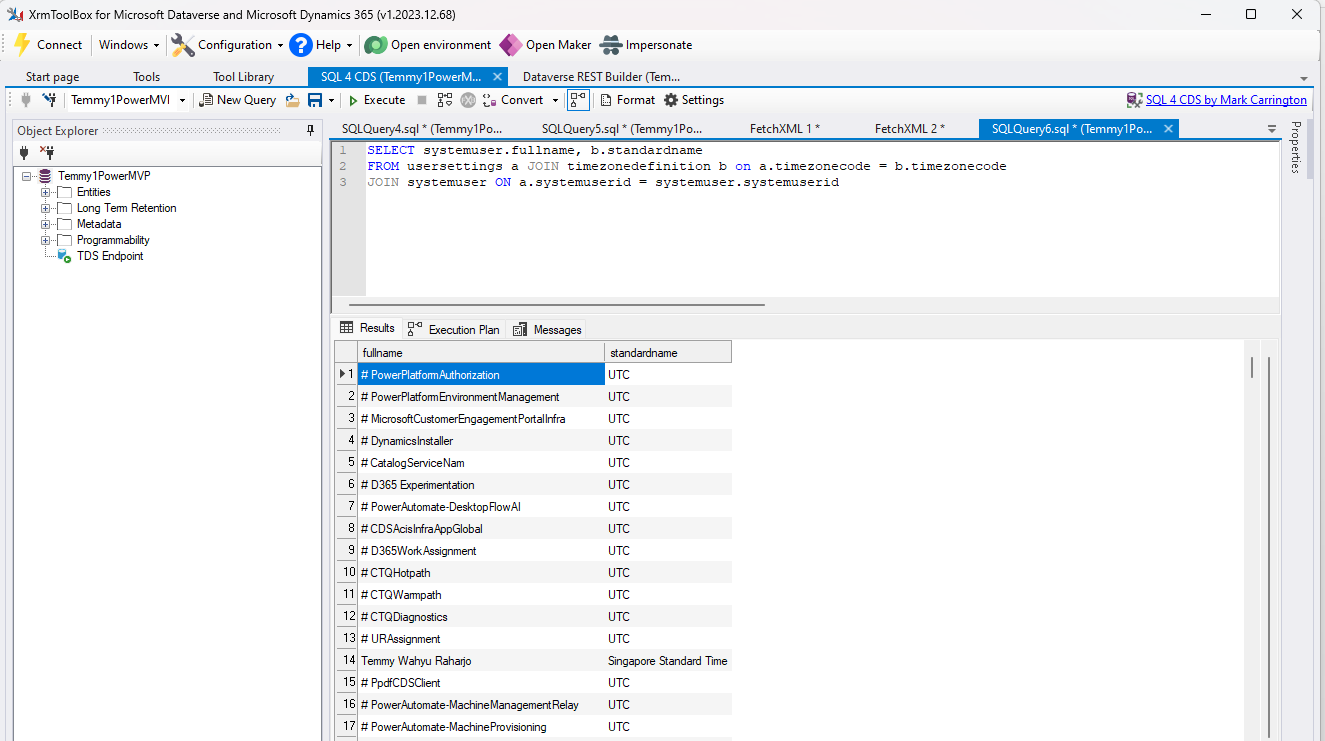Expand the Programmability node

[45, 240]
